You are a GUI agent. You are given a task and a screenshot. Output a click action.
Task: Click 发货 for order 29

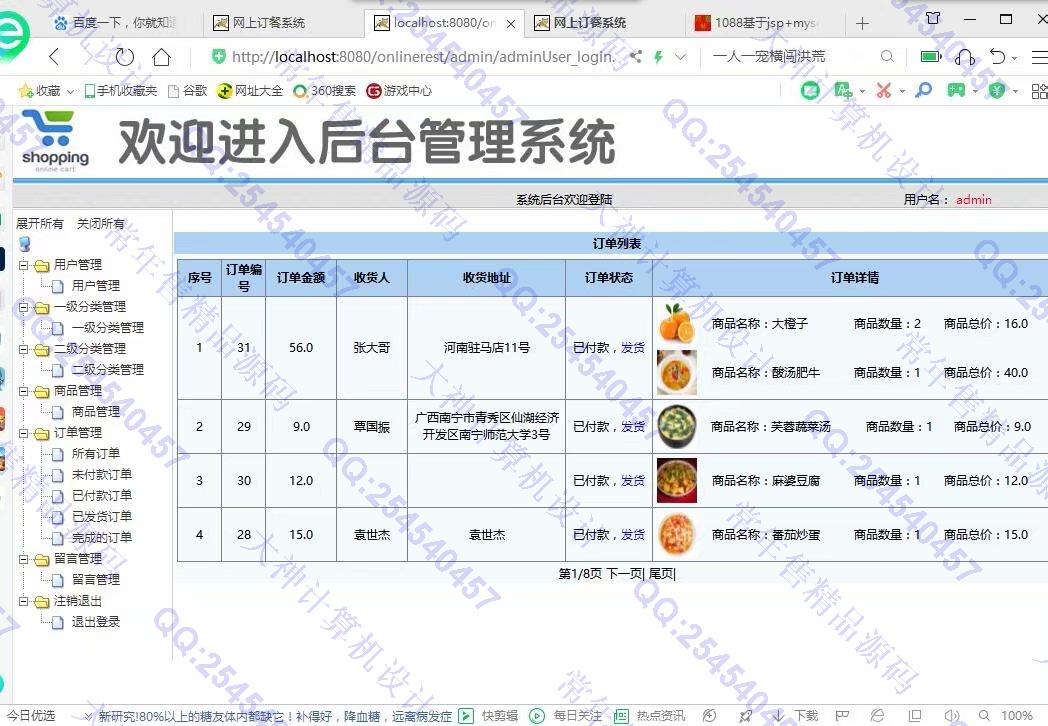pos(632,427)
